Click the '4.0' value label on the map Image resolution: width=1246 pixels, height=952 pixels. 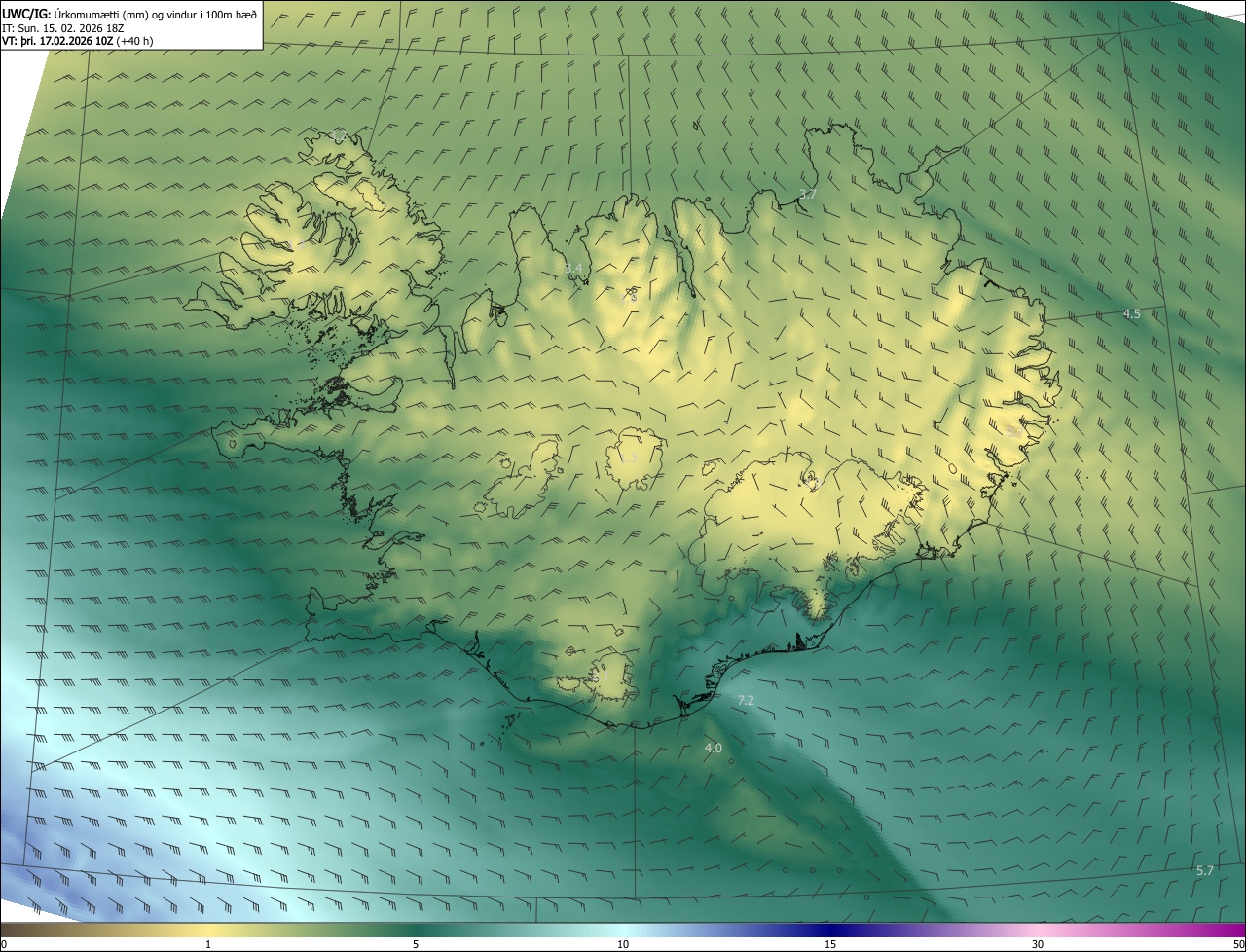(x=713, y=748)
